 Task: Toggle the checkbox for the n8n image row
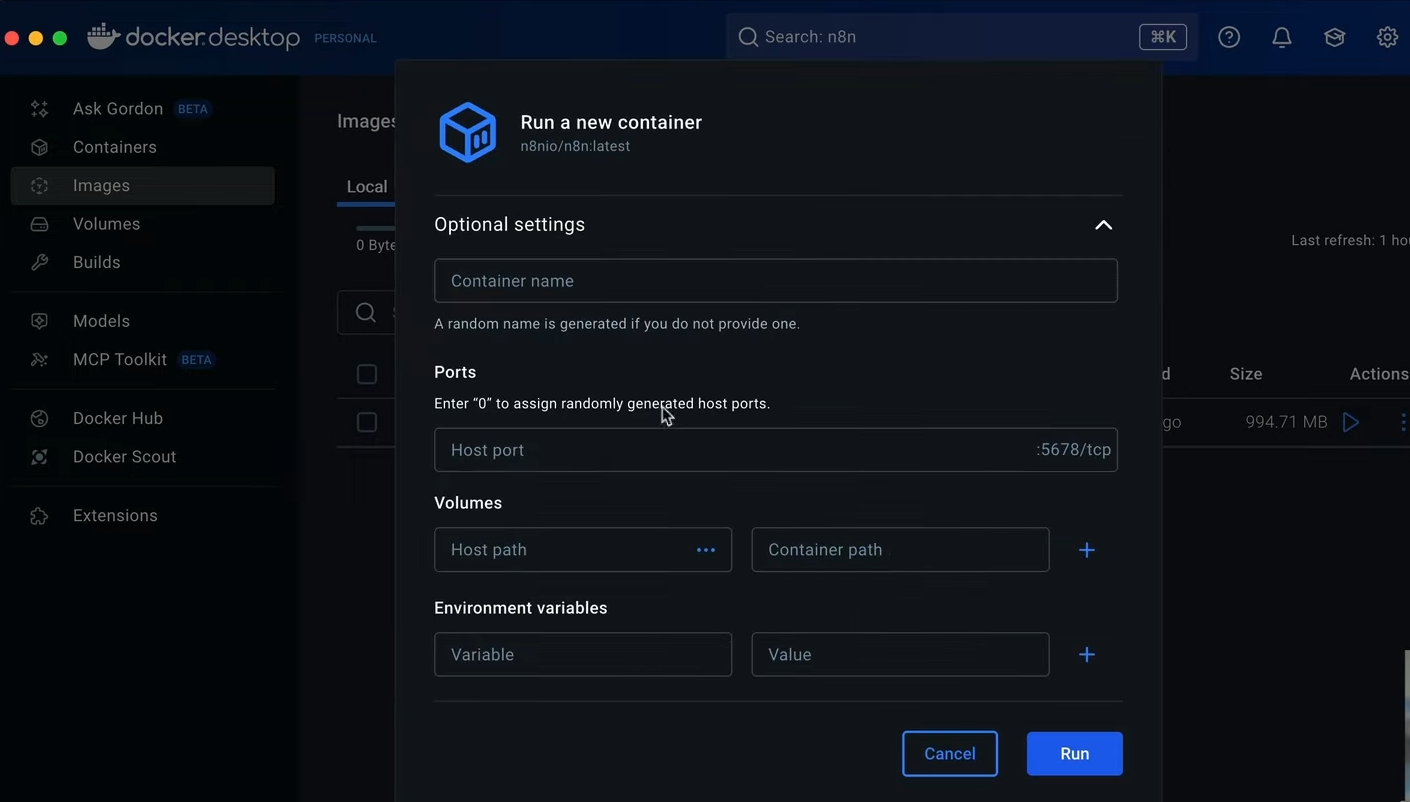pyautogui.click(x=367, y=422)
